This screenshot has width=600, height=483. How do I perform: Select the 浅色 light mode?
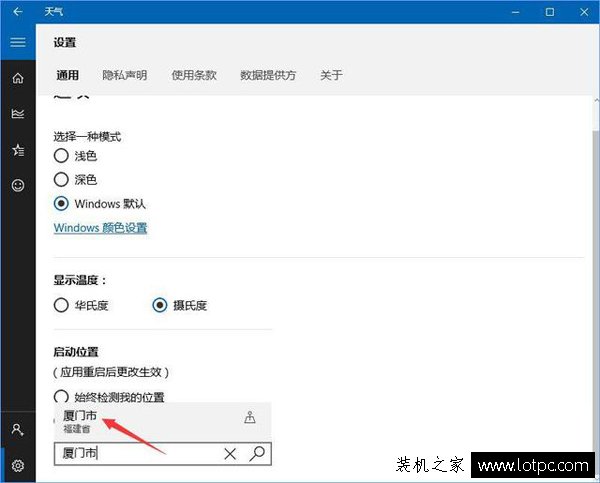click(x=61, y=156)
